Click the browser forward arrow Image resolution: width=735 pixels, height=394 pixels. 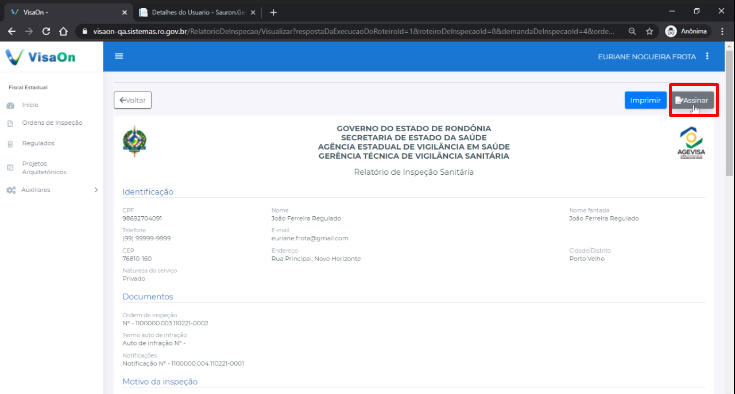[x=29, y=31]
